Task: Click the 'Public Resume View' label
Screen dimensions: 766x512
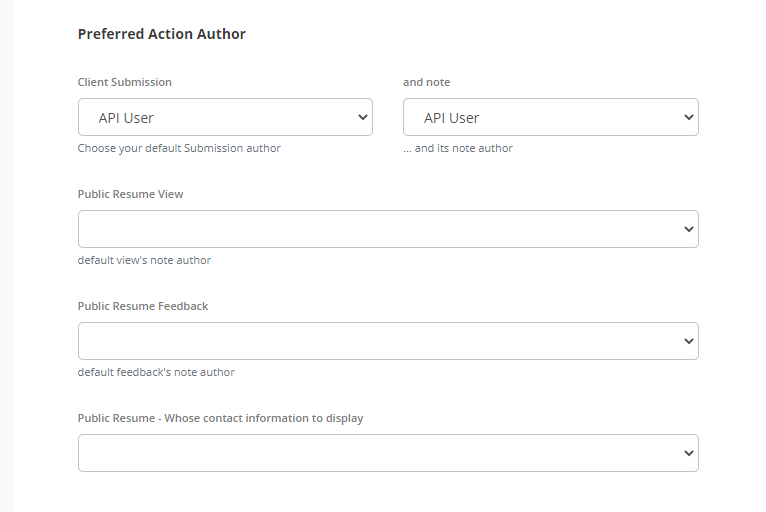Action: tap(130, 194)
